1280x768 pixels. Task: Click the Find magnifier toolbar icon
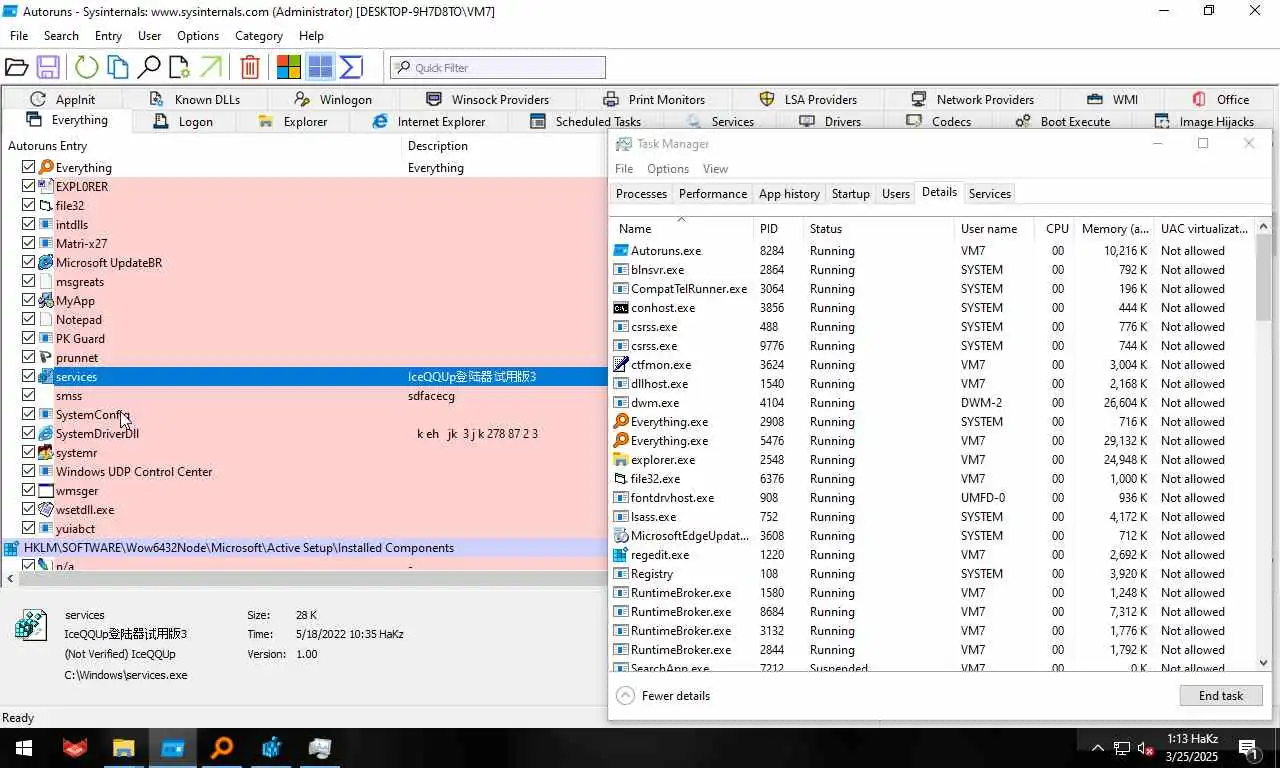pos(149,67)
